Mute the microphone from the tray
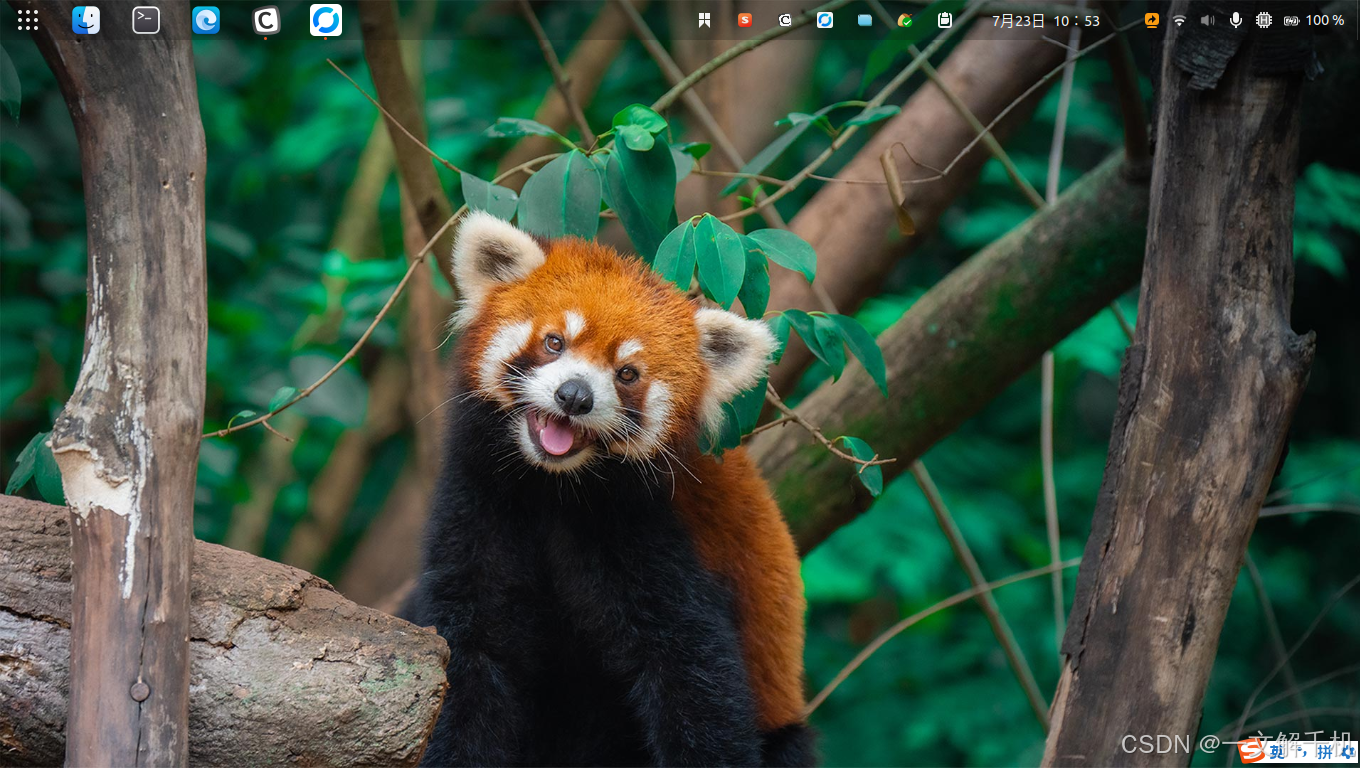The height and width of the screenshot is (768, 1360). [1235, 19]
